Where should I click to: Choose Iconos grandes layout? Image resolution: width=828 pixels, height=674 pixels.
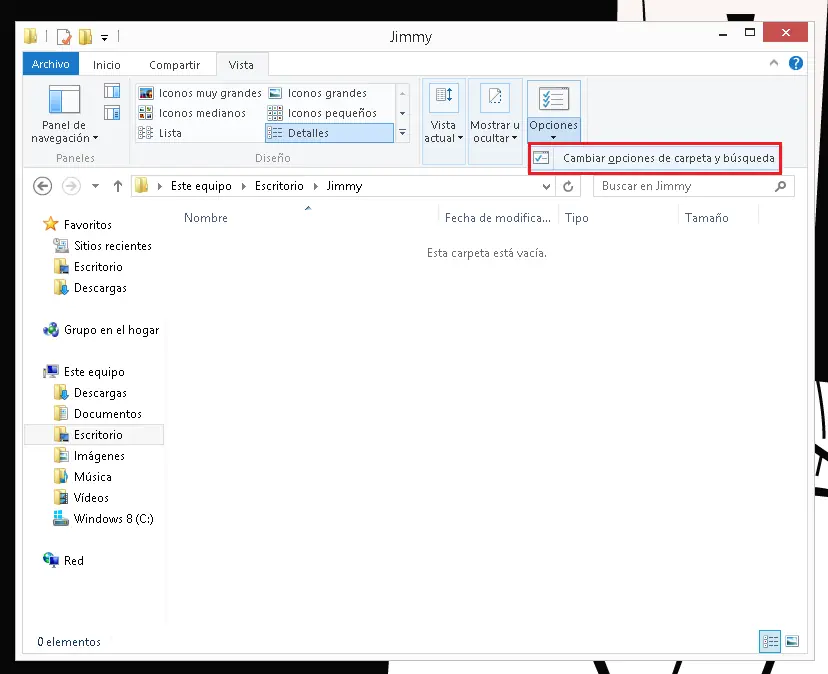pyautogui.click(x=318, y=93)
